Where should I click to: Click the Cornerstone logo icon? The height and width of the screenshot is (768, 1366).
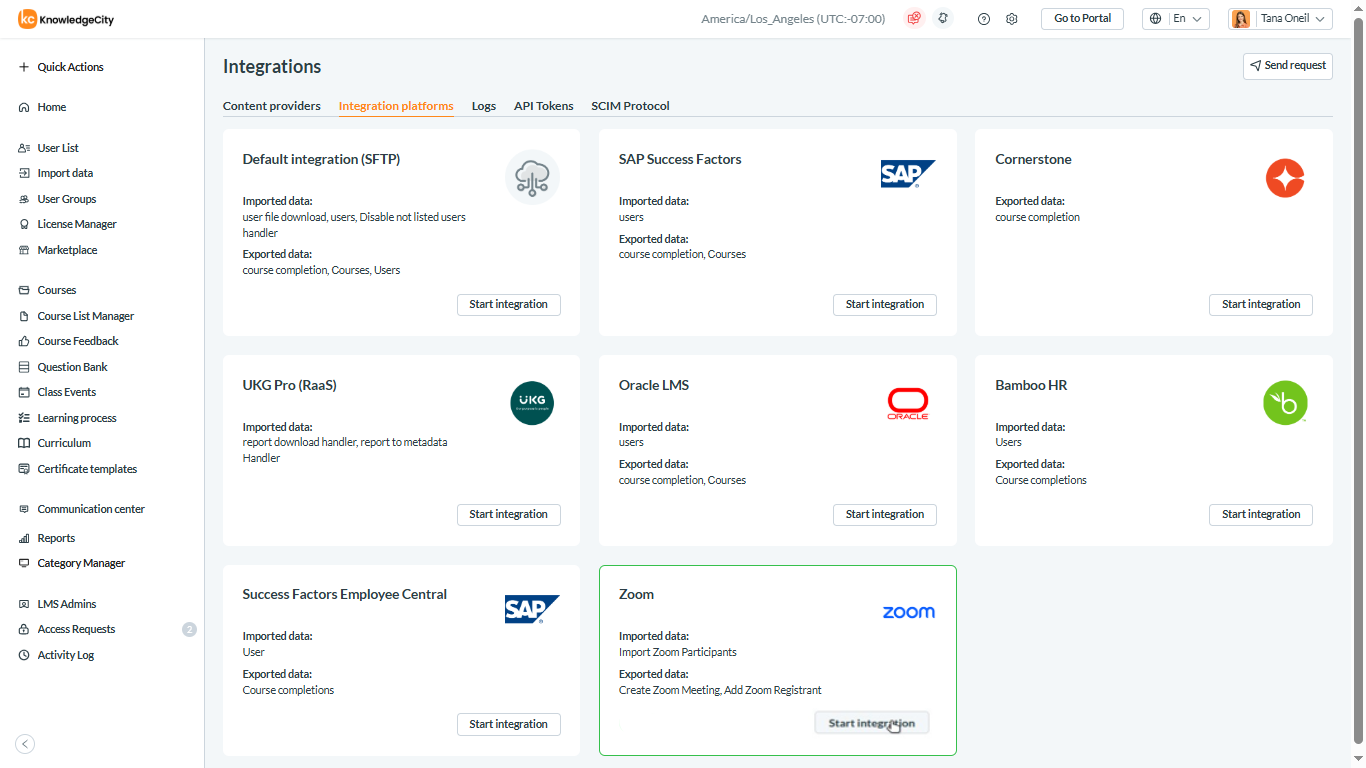tap(1285, 178)
